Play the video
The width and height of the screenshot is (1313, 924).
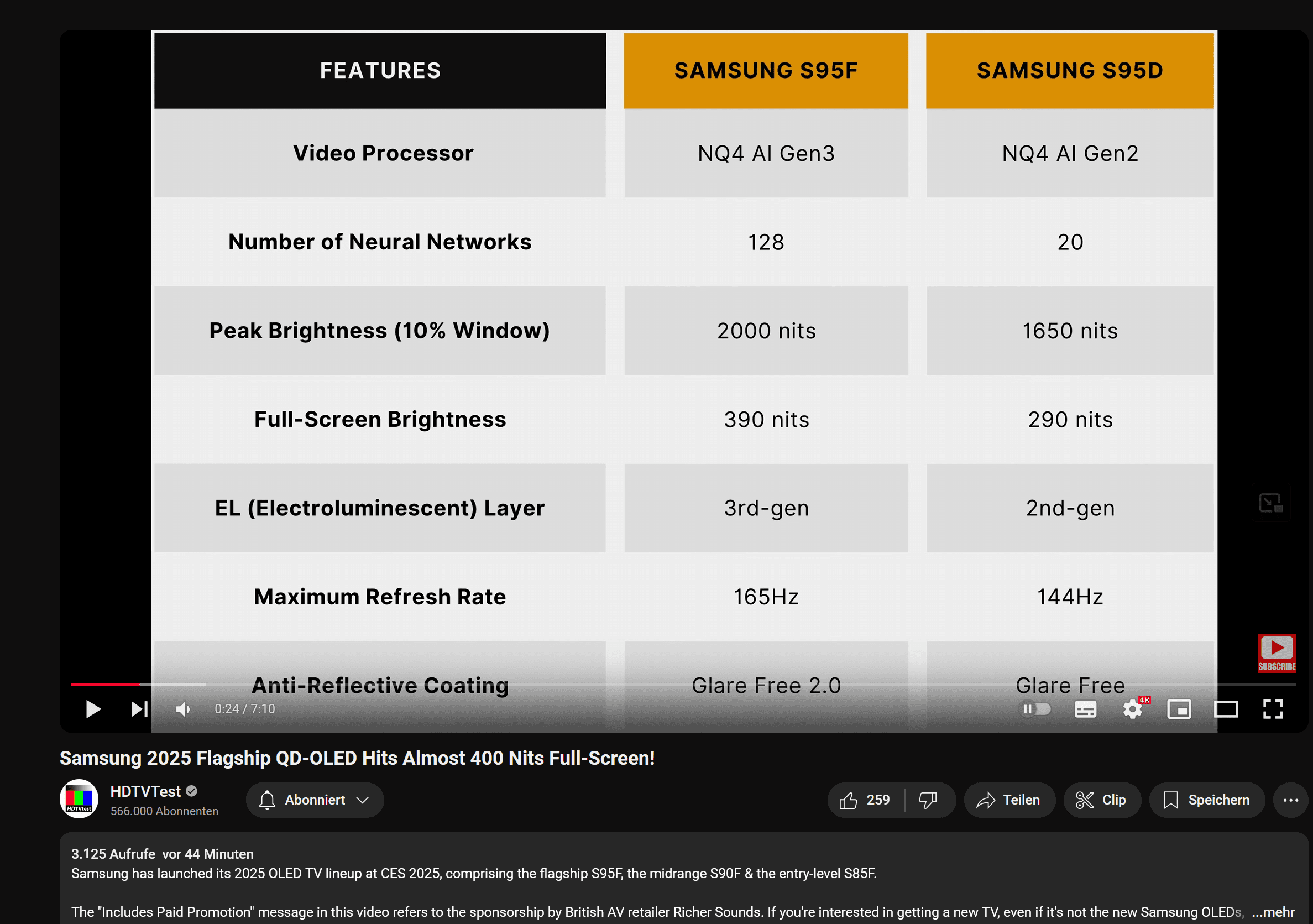(93, 709)
